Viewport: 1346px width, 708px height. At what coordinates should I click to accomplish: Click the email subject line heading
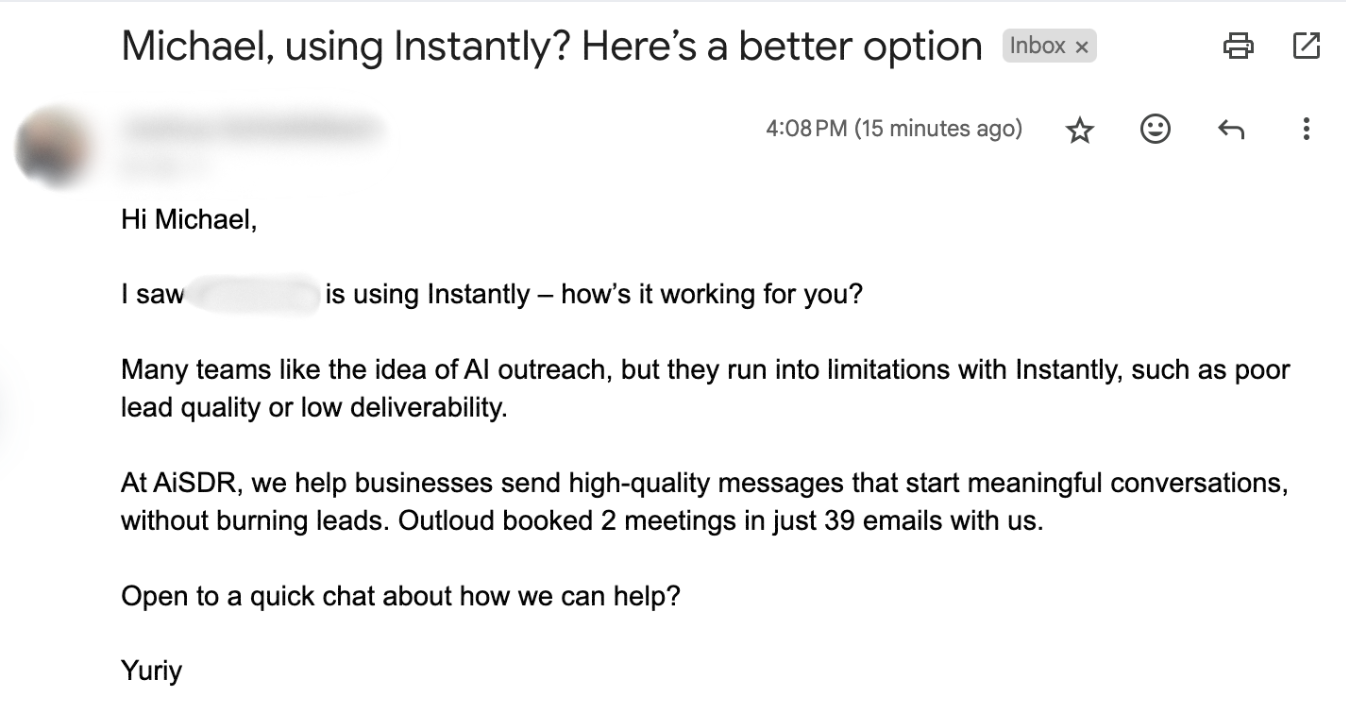pyautogui.click(x=551, y=47)
